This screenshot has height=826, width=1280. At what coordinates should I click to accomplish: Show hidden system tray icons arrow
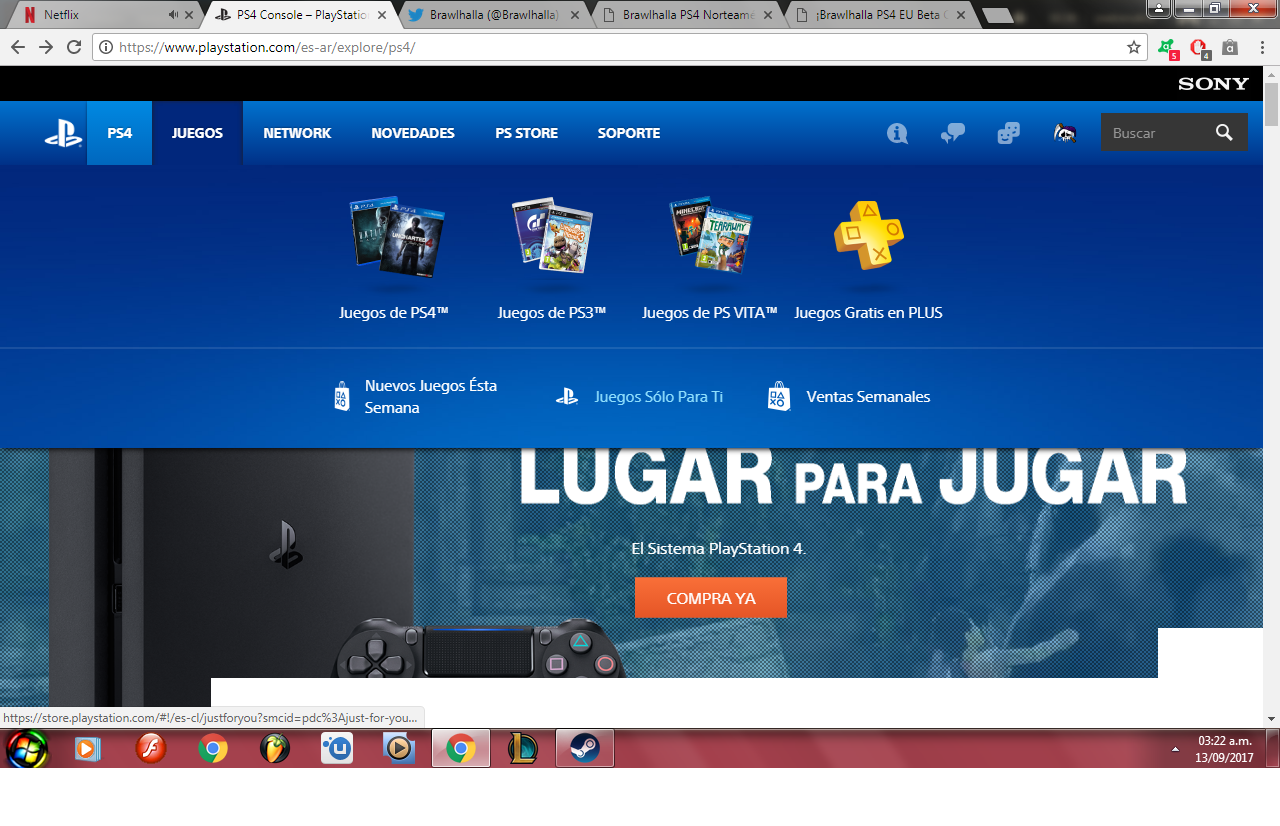click(1175, 749)
